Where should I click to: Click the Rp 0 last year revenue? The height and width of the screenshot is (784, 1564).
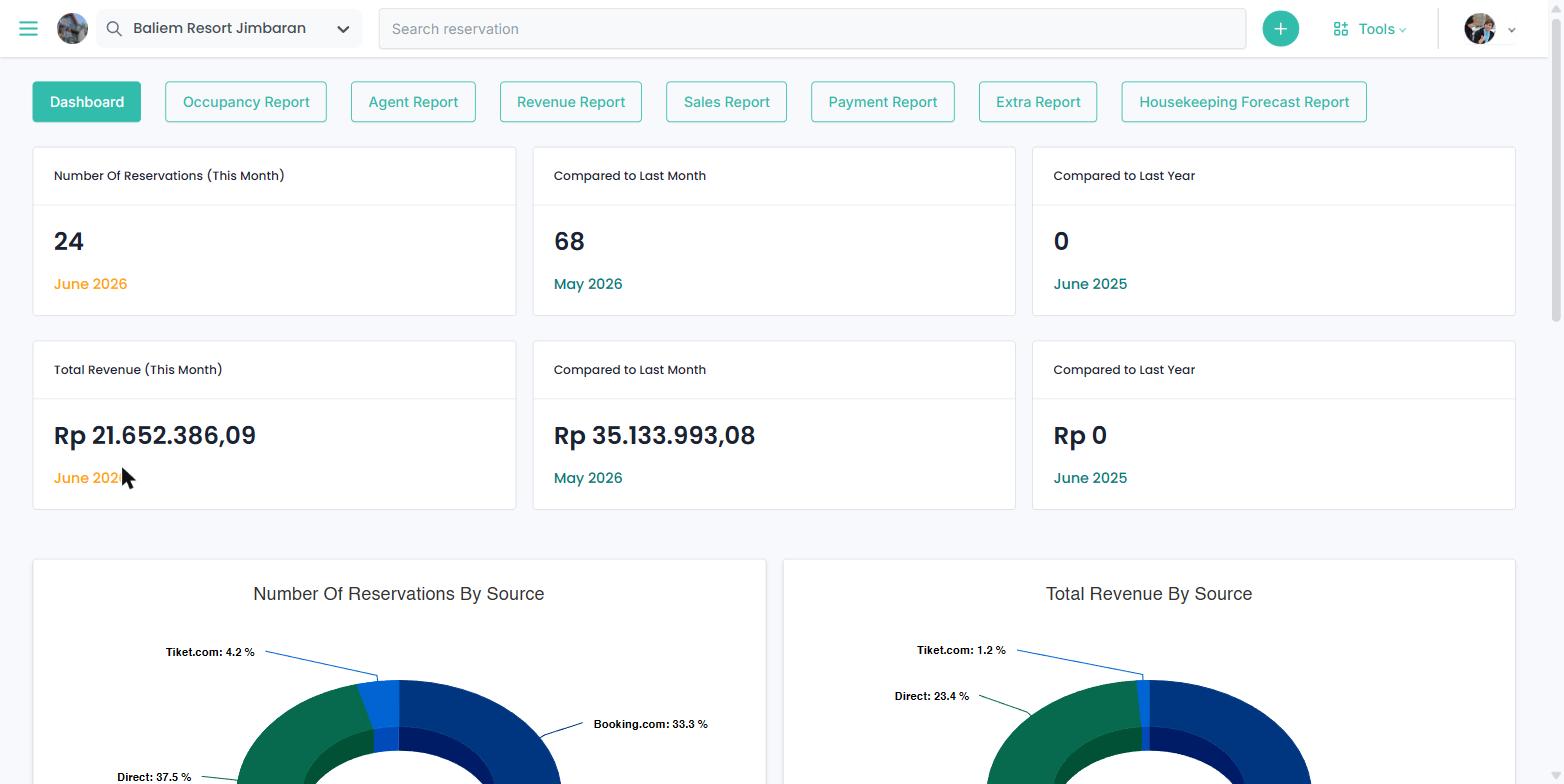click(1080, 436)
